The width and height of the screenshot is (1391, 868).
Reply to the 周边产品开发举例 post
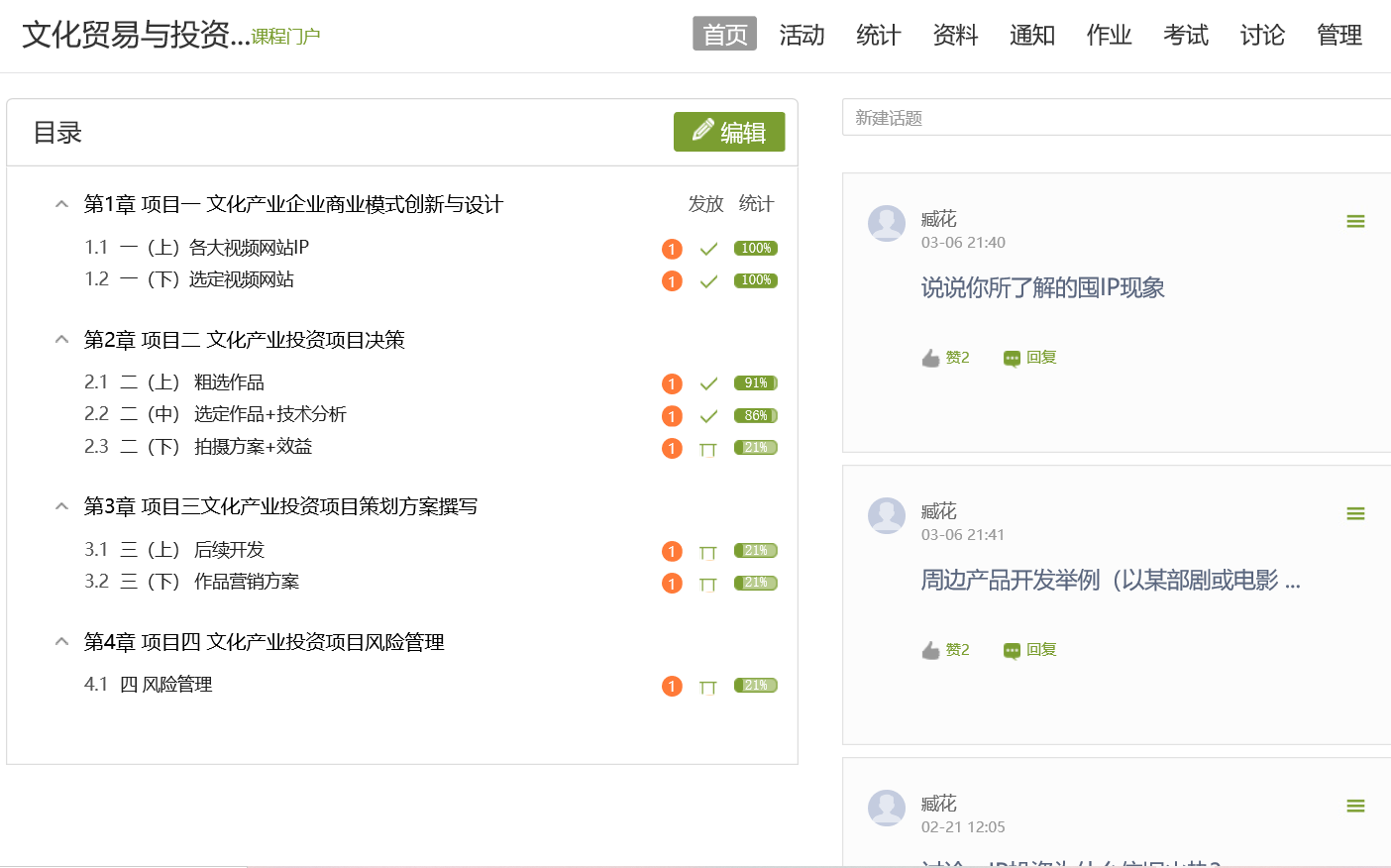click(1030, 650)
